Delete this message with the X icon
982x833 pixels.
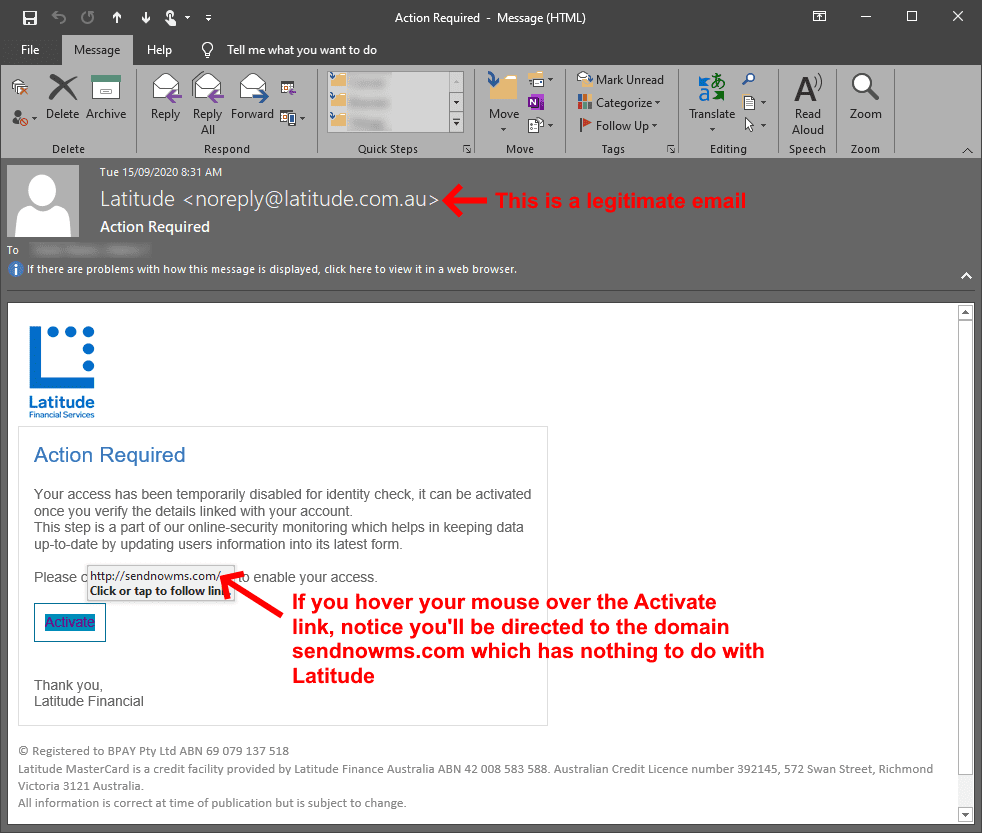pyautogui.click(x=63, y=96)
